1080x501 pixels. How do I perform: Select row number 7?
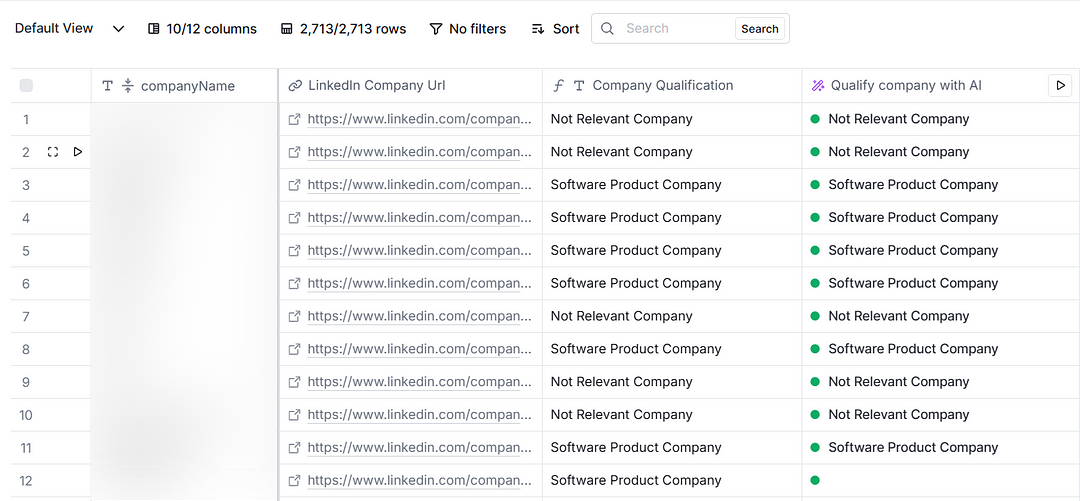(x=26, y=316)
